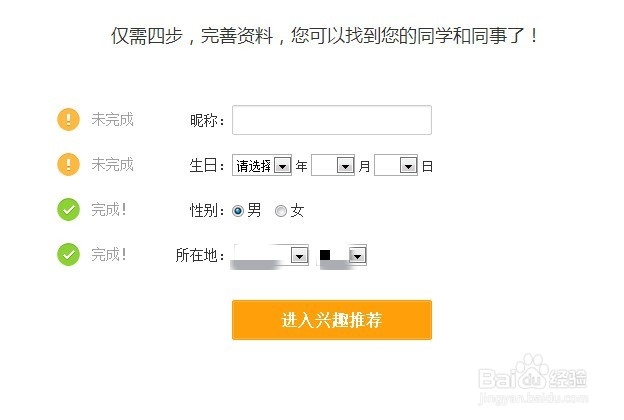Select the 男 (male) radio button
The width and height of the screenshot is (624, 420).
pos(238,211)
